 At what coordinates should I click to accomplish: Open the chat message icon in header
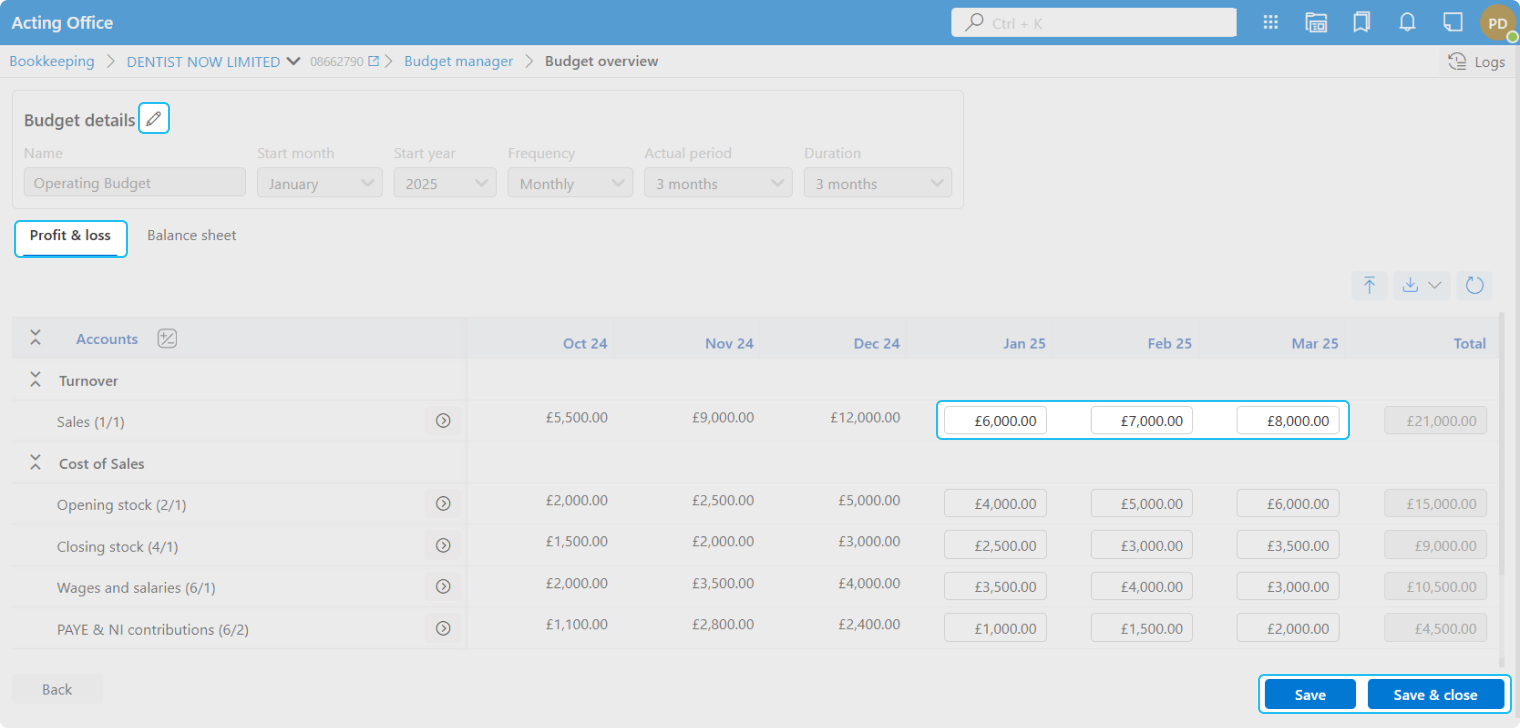point(1452,22)
